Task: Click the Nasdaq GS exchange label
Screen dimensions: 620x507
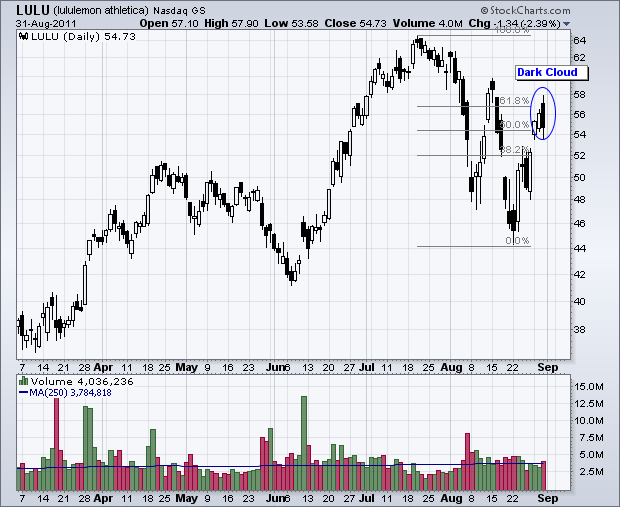Action: 179,11
